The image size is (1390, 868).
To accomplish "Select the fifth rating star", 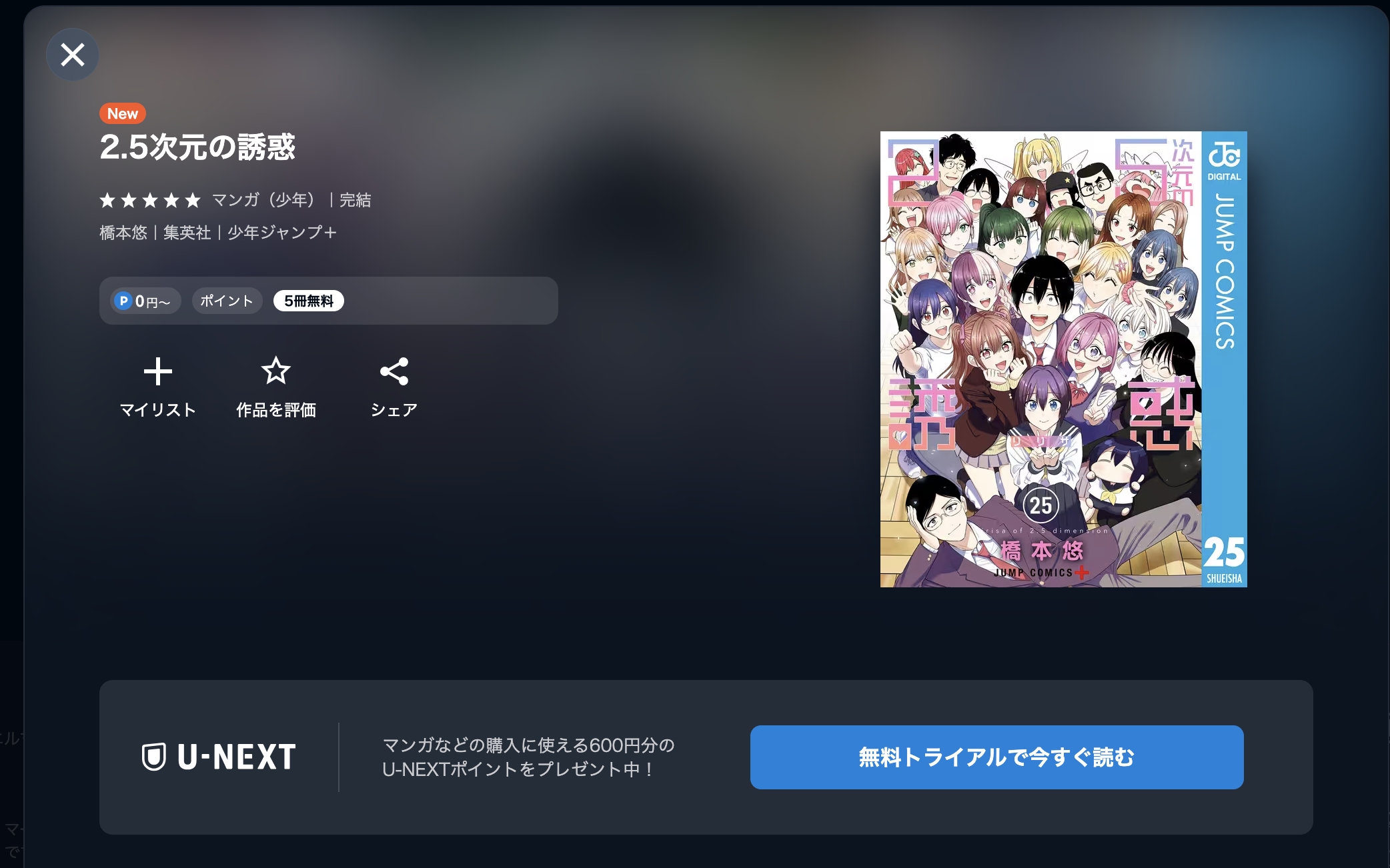I will point(193,200).
